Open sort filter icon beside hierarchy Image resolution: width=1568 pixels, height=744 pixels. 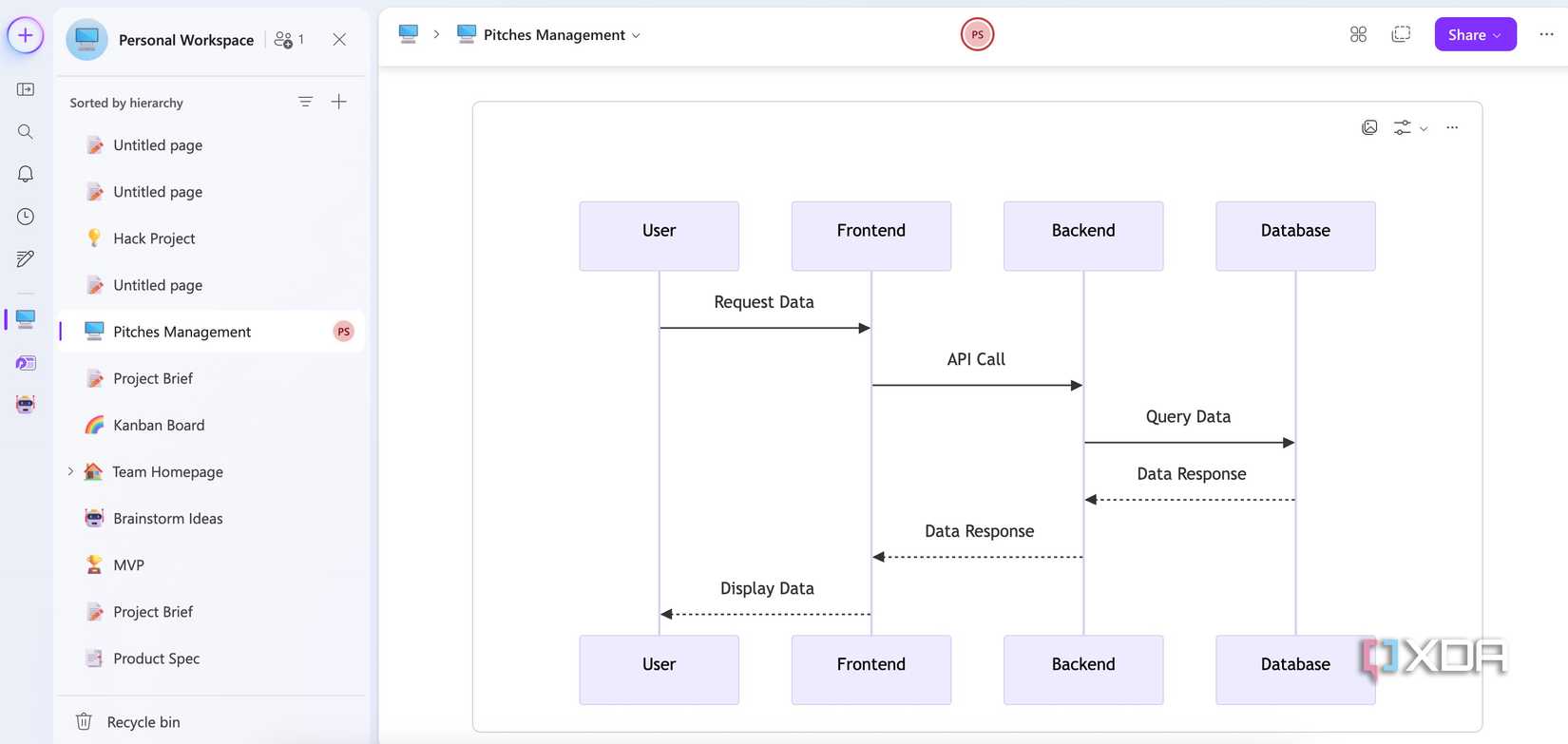(x=305, y=102)
